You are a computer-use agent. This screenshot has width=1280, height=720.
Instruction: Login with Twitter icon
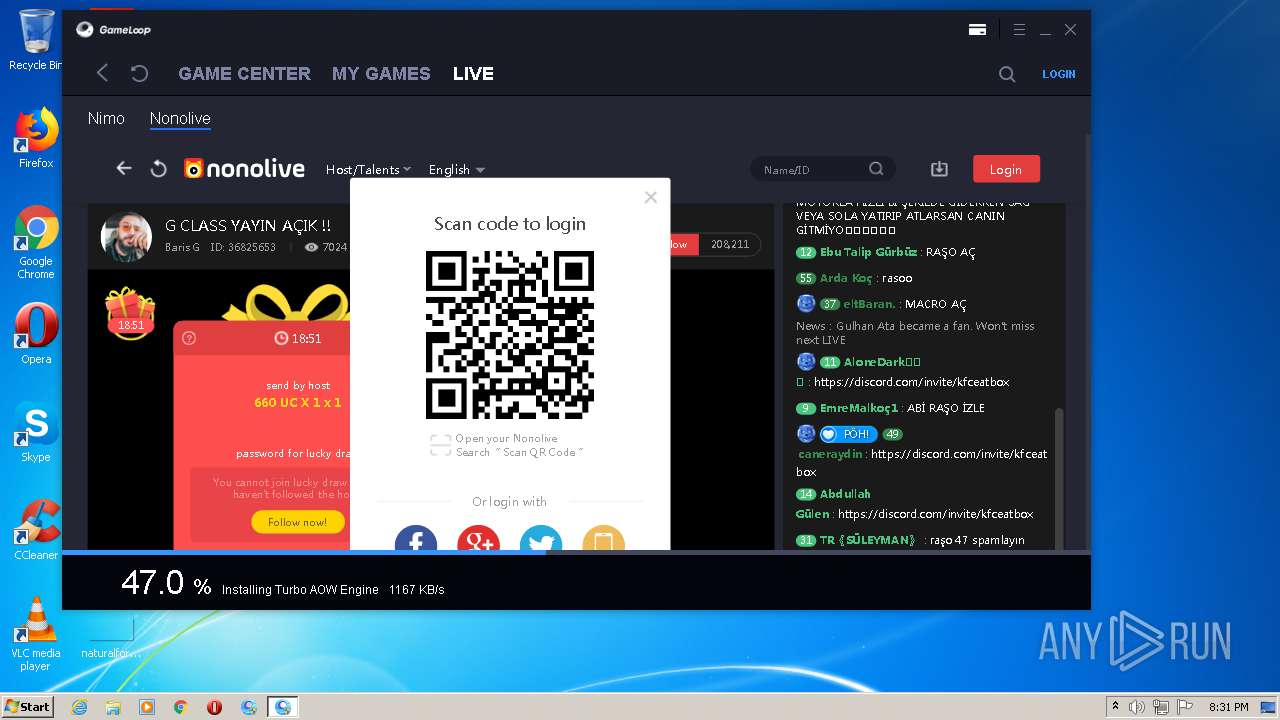pos(541,538)
